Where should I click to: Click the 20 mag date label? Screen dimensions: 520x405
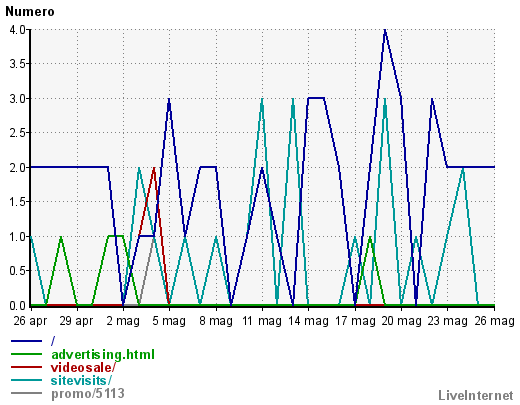401,321
